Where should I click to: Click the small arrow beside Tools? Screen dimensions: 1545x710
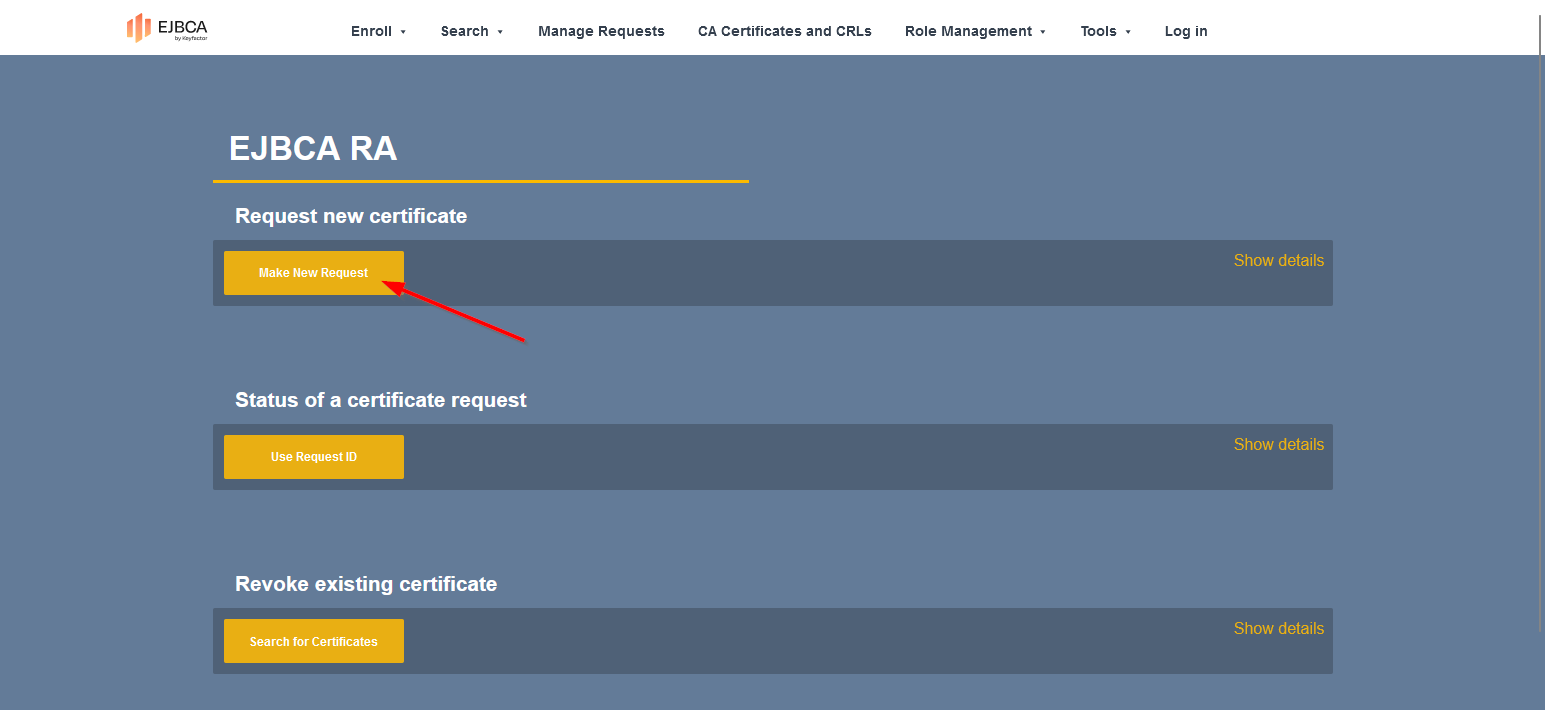coord(1128,32)
